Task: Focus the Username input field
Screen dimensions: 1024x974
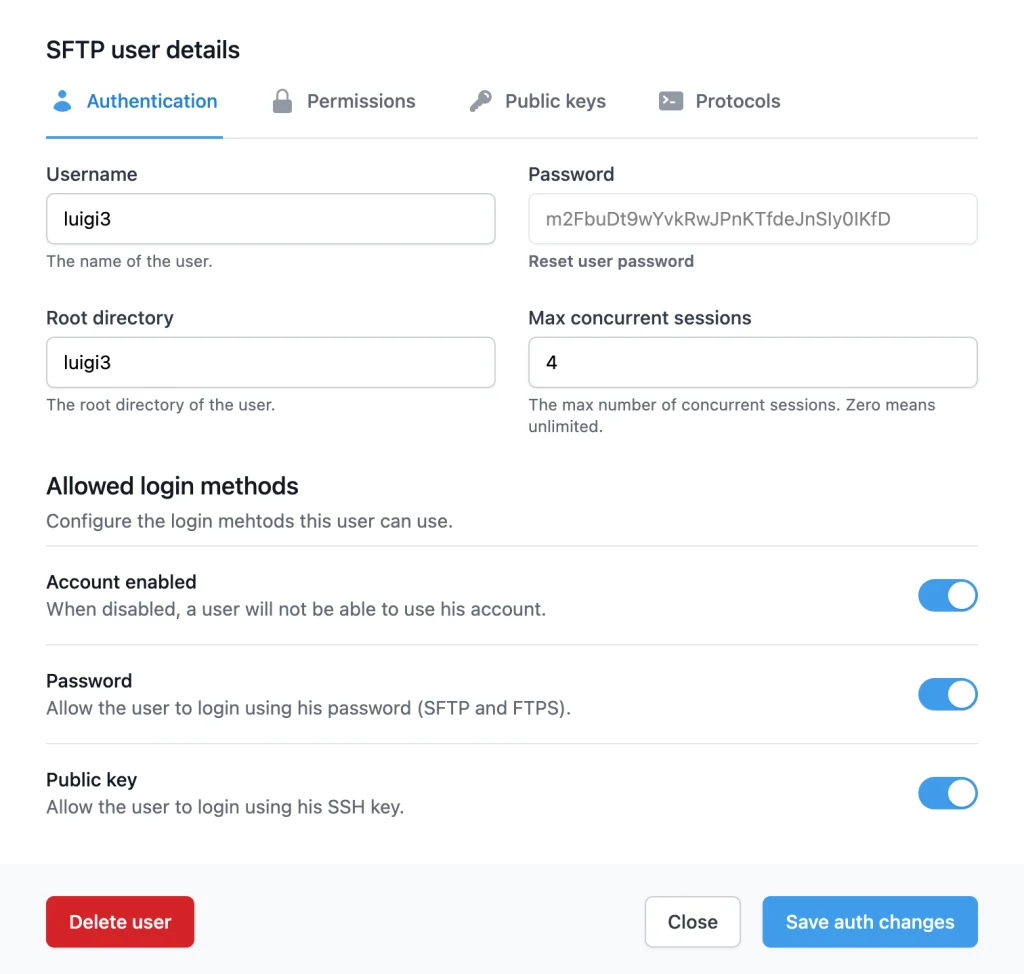Action: click(x=270, y=219)
